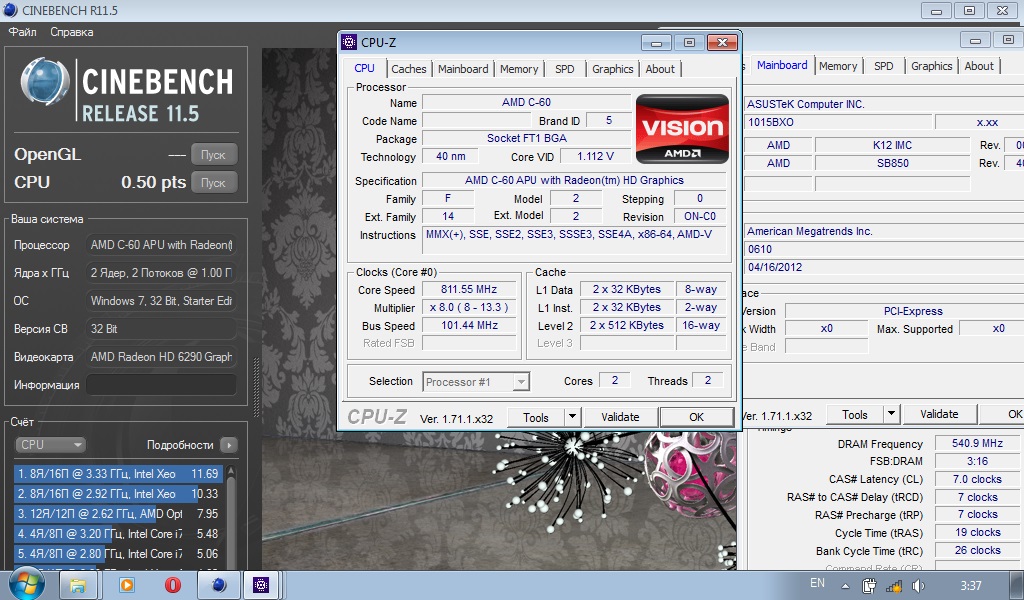Open power status tray icon

pos(869,586)
